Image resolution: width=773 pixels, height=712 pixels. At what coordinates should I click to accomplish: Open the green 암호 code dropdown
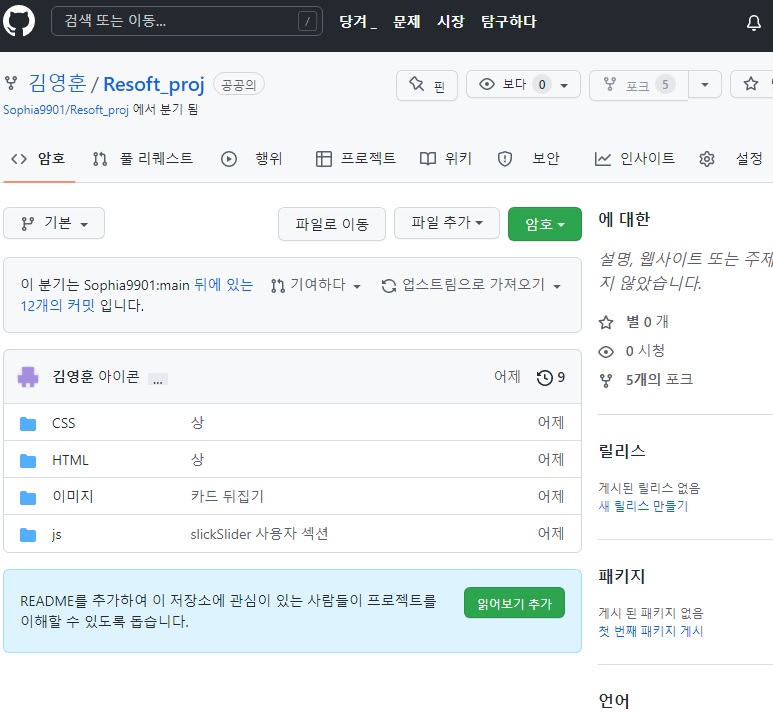pyautogui.click(x=545, y=224)
